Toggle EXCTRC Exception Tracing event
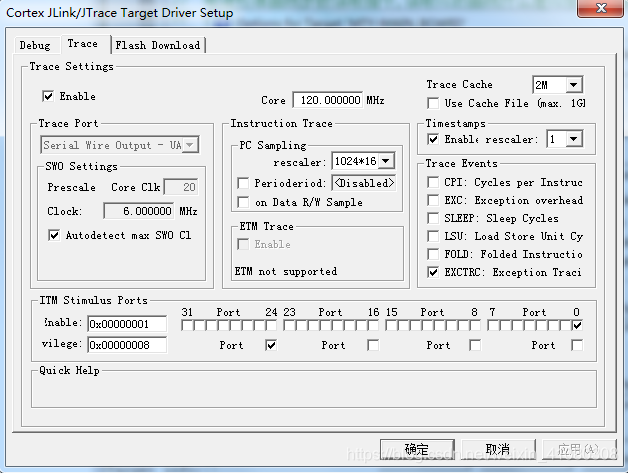628x473 pixels. tap(433, 272)
